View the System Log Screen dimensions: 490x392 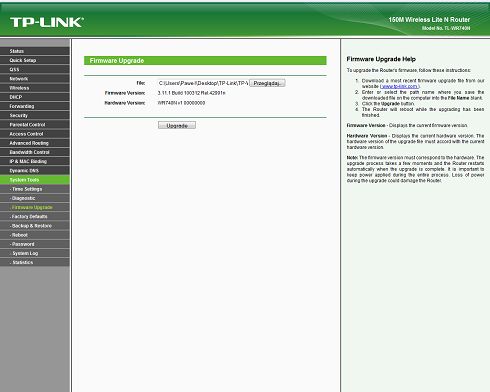point(35,253)
